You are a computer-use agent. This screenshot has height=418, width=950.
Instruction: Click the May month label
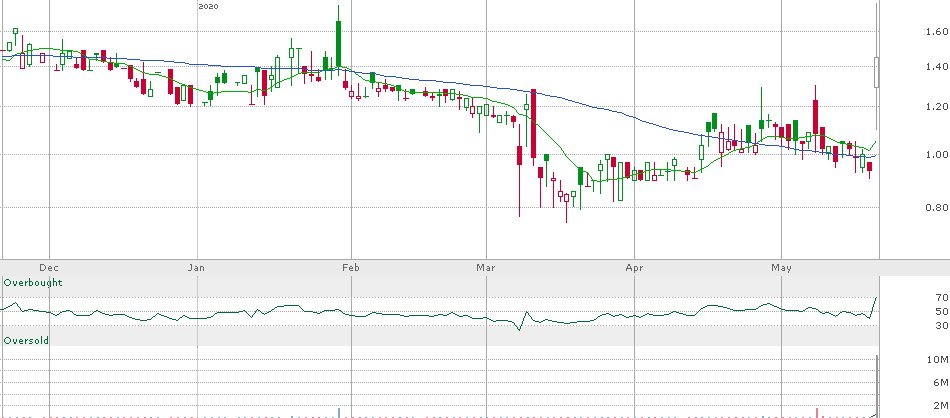pyautogui.click(x=780, y=268)
